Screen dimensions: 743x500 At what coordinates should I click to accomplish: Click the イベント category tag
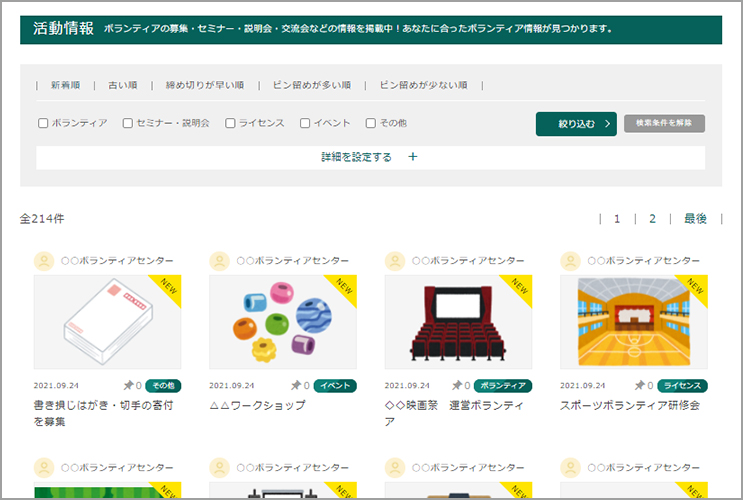(335, 386)
